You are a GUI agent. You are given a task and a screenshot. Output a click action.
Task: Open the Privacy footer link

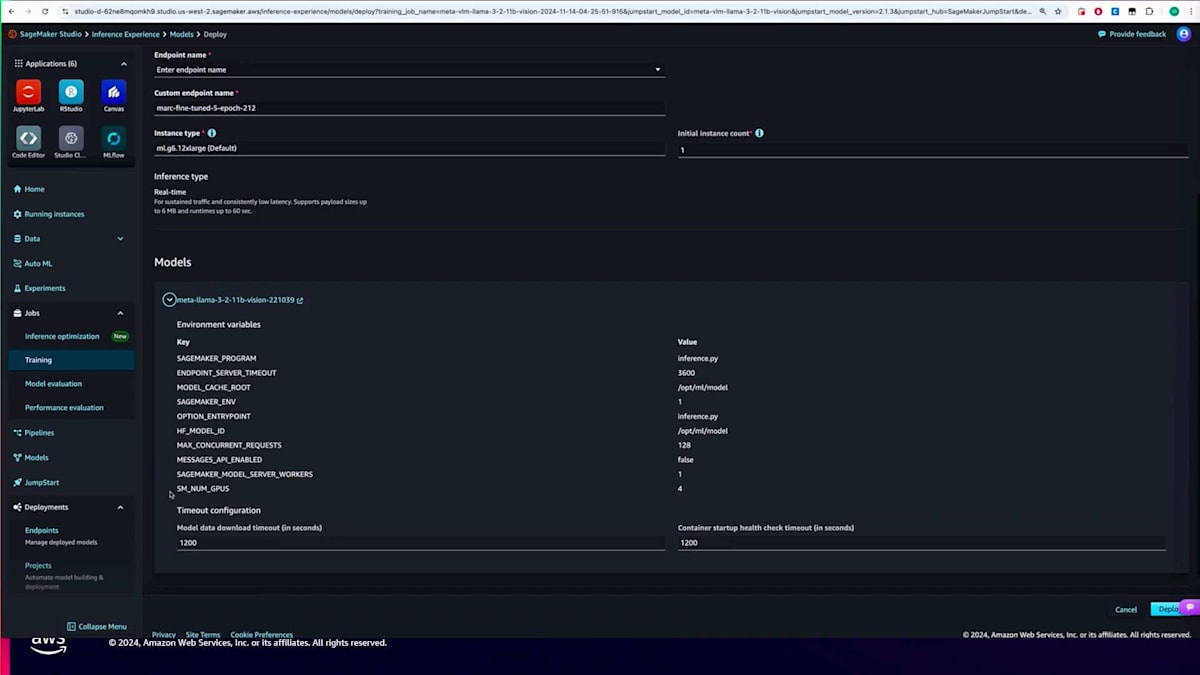coord(164,635)
